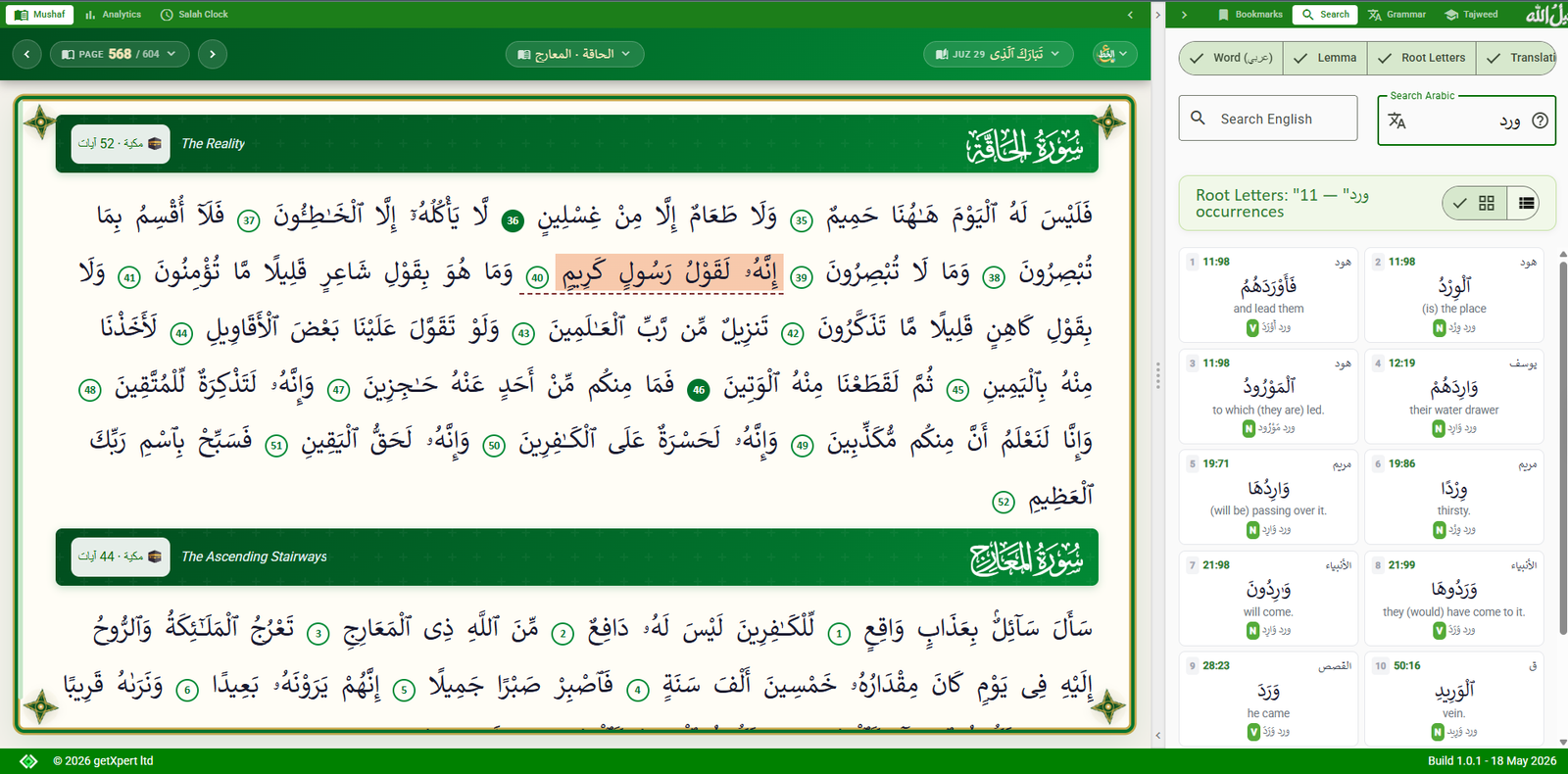Open the Allah calligraphy icon dropdown
Screen dimensions: 1568x774
1114,54
